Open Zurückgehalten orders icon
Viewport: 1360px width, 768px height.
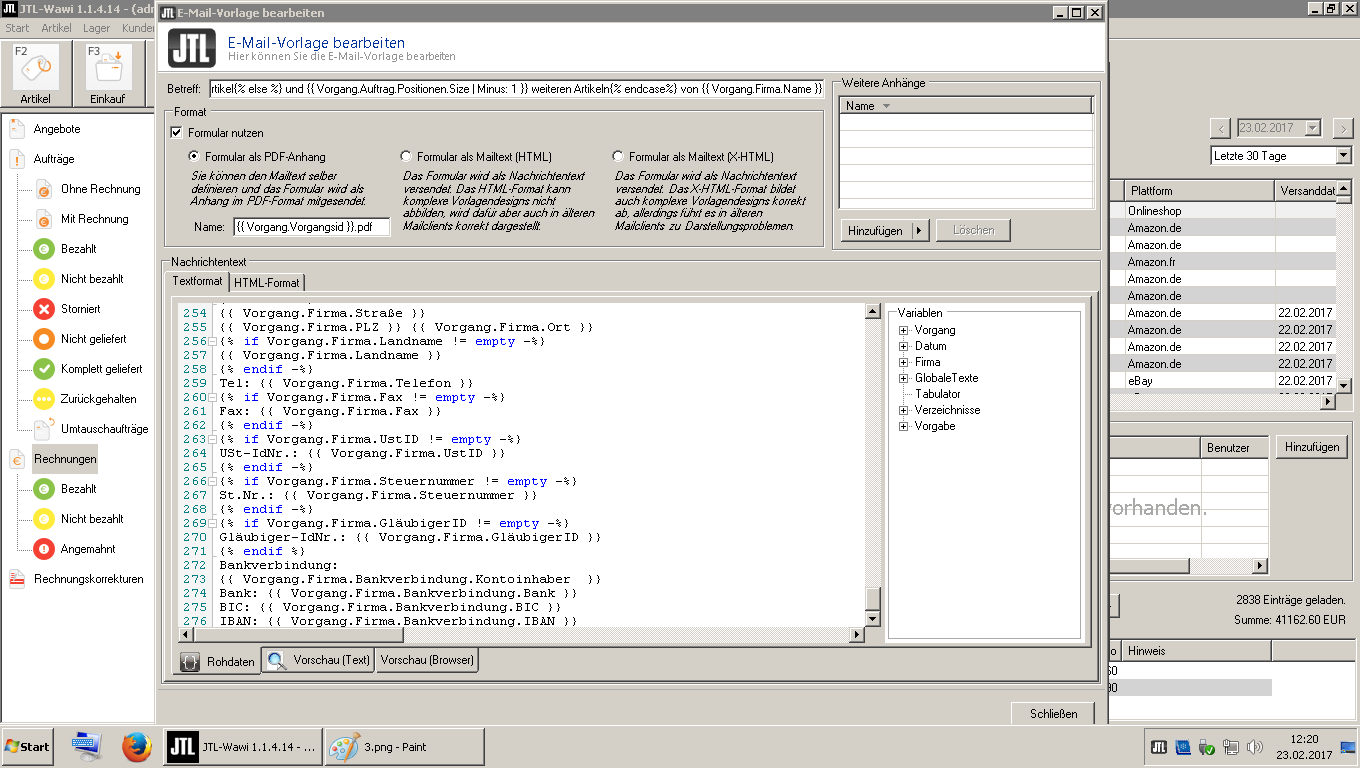[44, 399]
